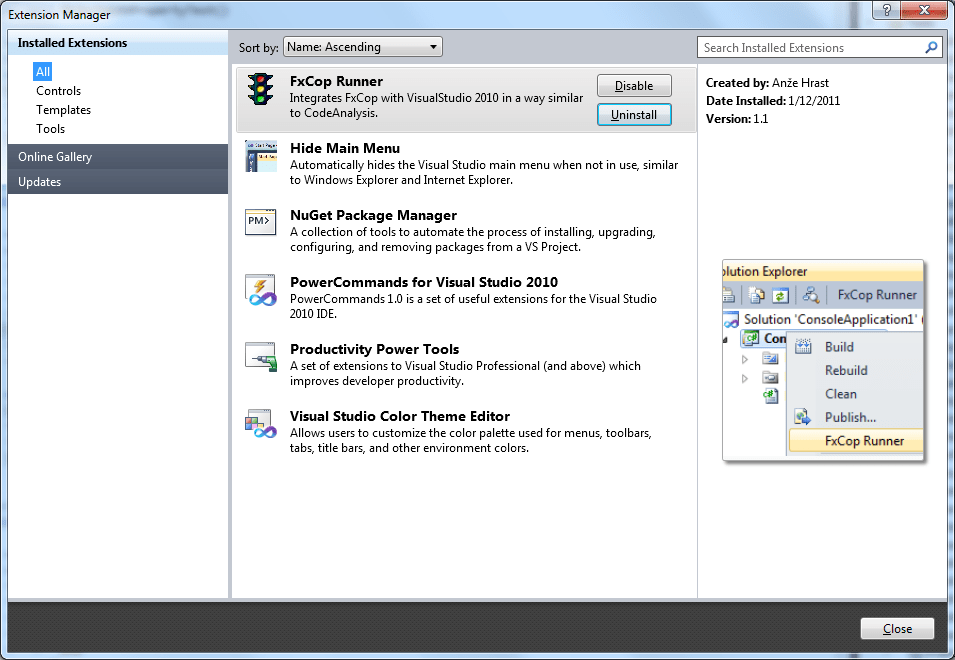Click the search magnifier icon

[931, 47]
